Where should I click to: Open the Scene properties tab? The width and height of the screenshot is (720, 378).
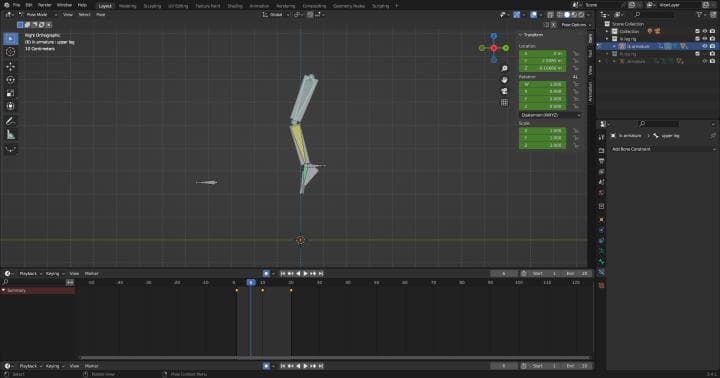pyautogui.click(x=602, y=182)
